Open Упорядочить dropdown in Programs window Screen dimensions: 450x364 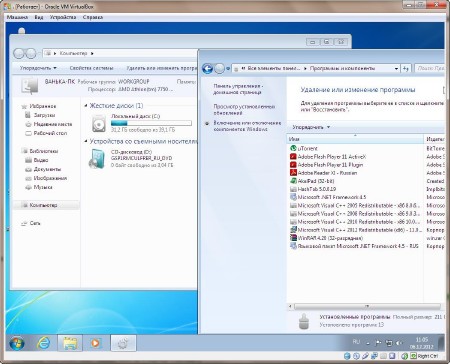pos(311,127)
